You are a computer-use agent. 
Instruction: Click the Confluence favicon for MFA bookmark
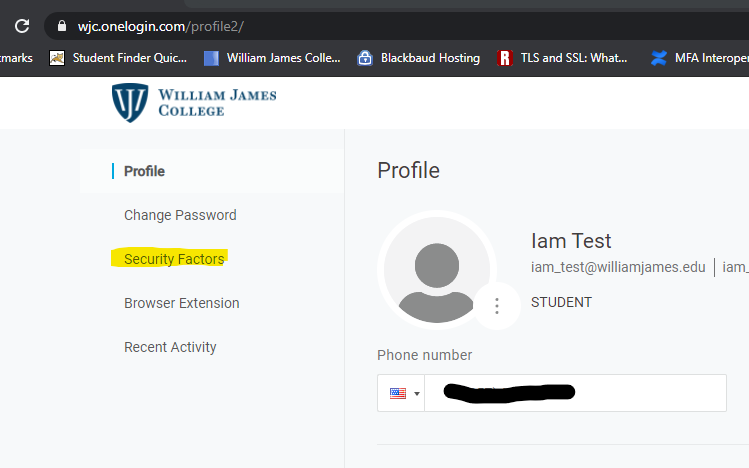click(659, 58)
